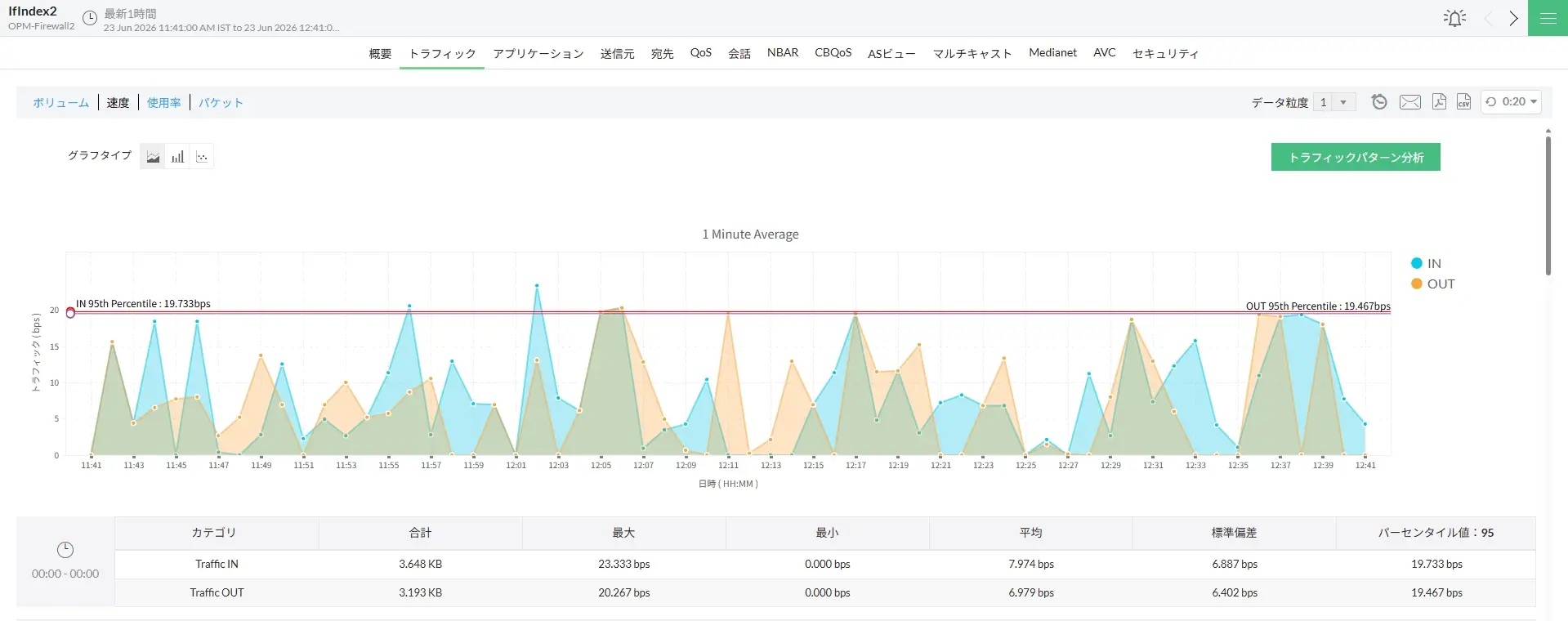Switch to the AVC tab
Screen dimensions: 1568x621
tap(1104, 52)
